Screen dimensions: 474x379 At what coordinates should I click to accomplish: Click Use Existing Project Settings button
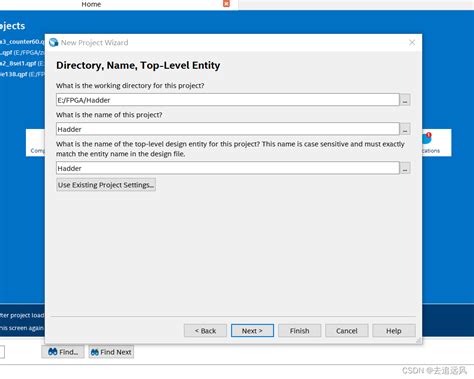(106, 185)
